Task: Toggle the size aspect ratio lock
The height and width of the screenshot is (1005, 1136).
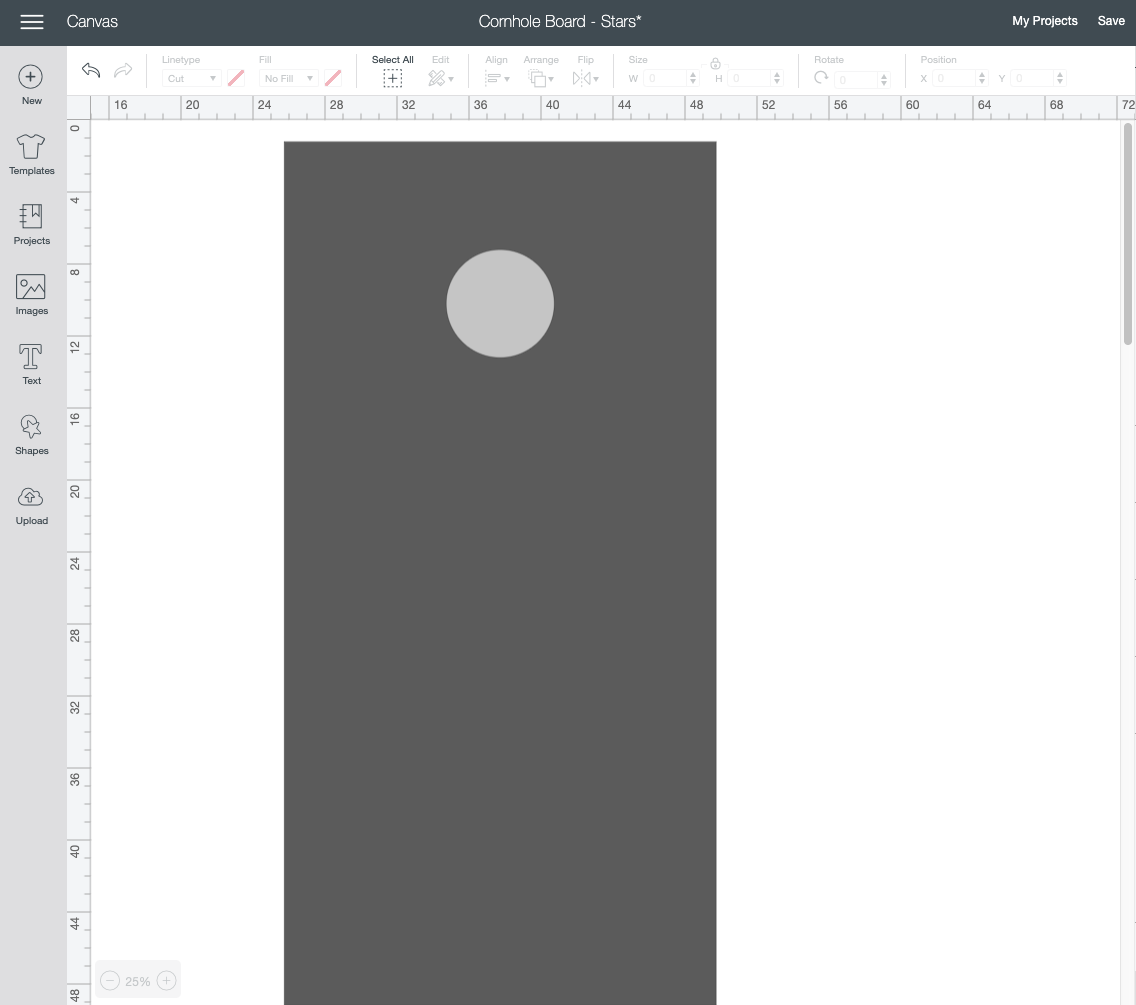Action: click(x=715, y=64)
